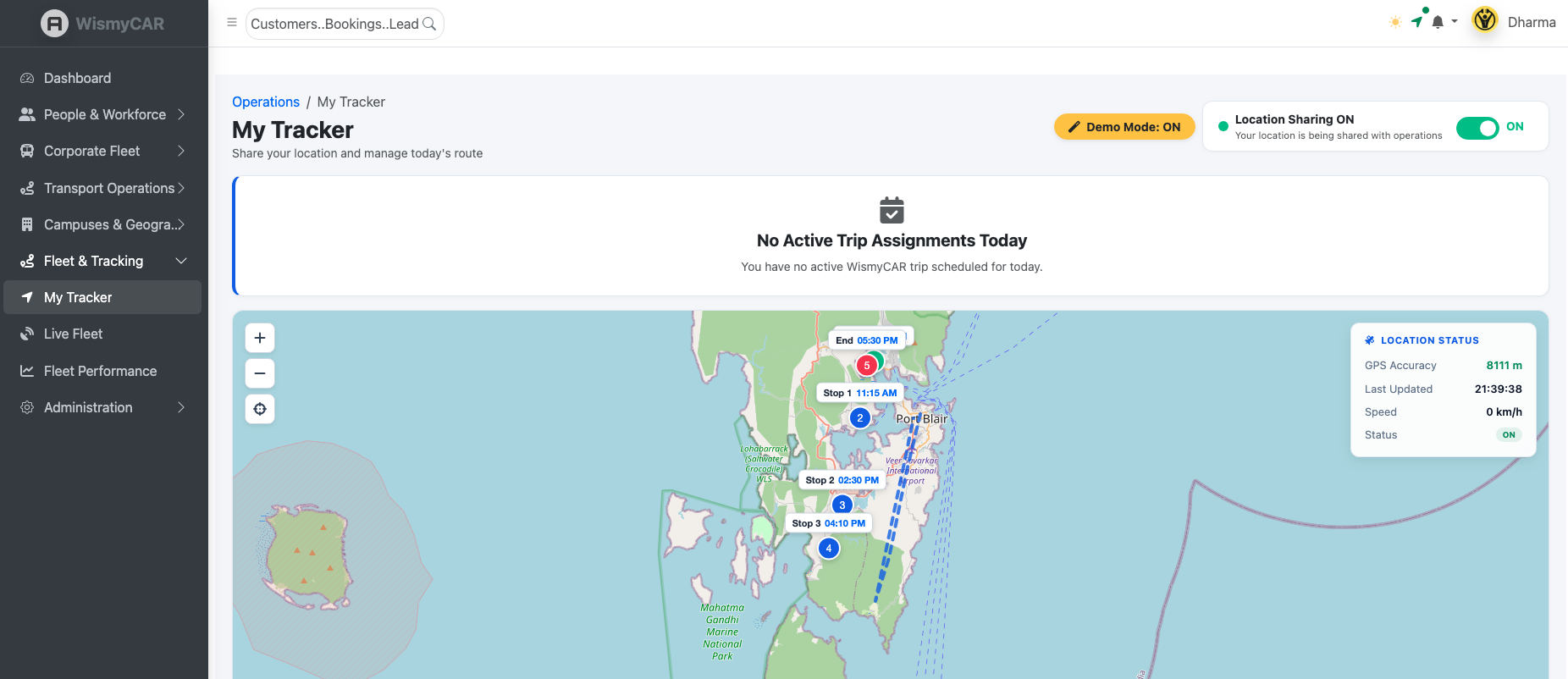The width and height of the screenshot is (1568, 679).
Task: Open the Dashboard menu item
Action: 102,78
